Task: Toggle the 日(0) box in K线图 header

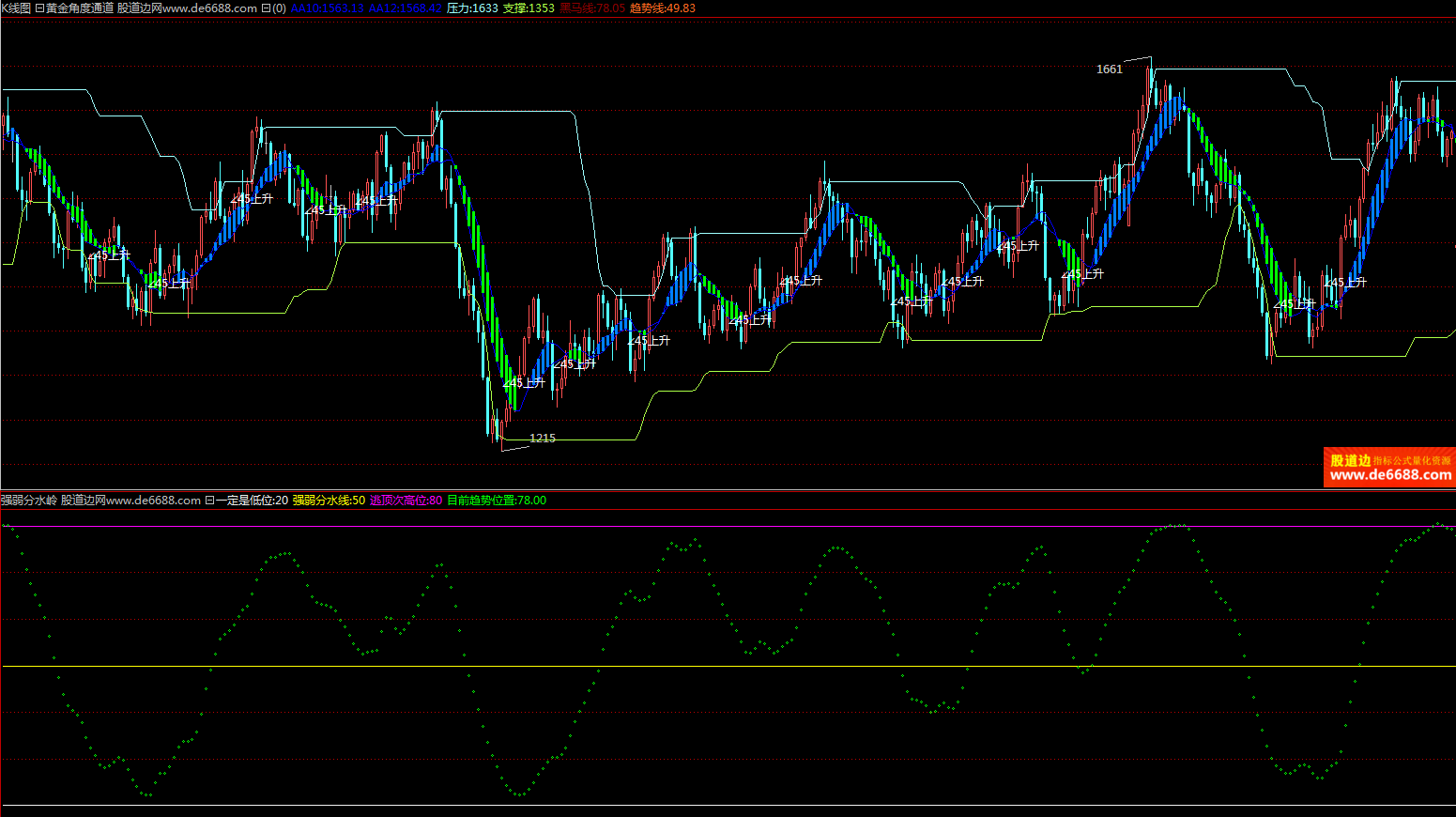Action: (273, 8)
